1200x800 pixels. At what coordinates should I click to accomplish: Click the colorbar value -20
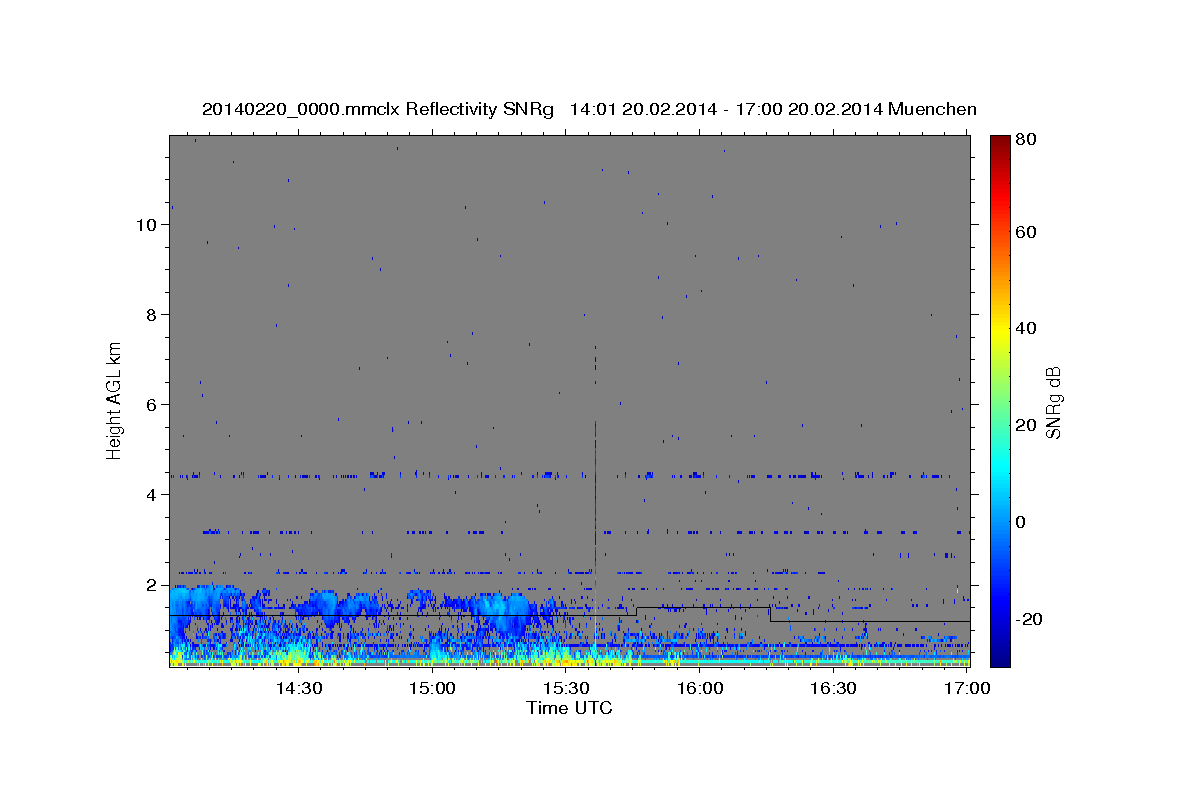(1029, 619)
